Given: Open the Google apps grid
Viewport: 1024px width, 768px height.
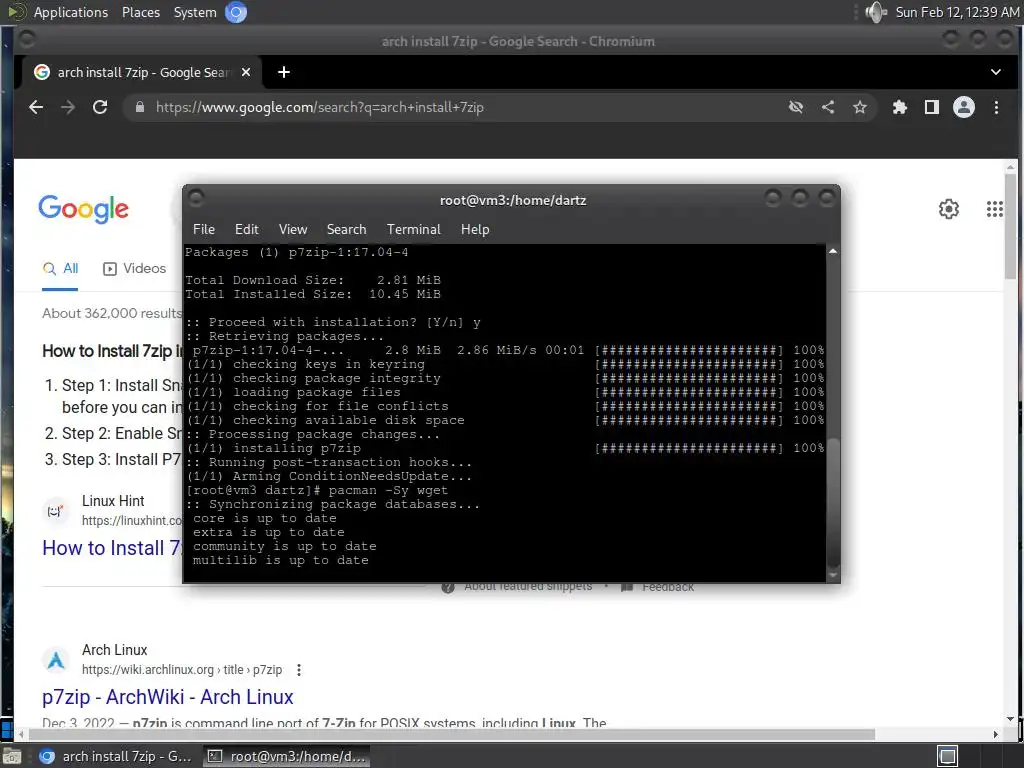Looking at the screenshot, I should 995,209.
